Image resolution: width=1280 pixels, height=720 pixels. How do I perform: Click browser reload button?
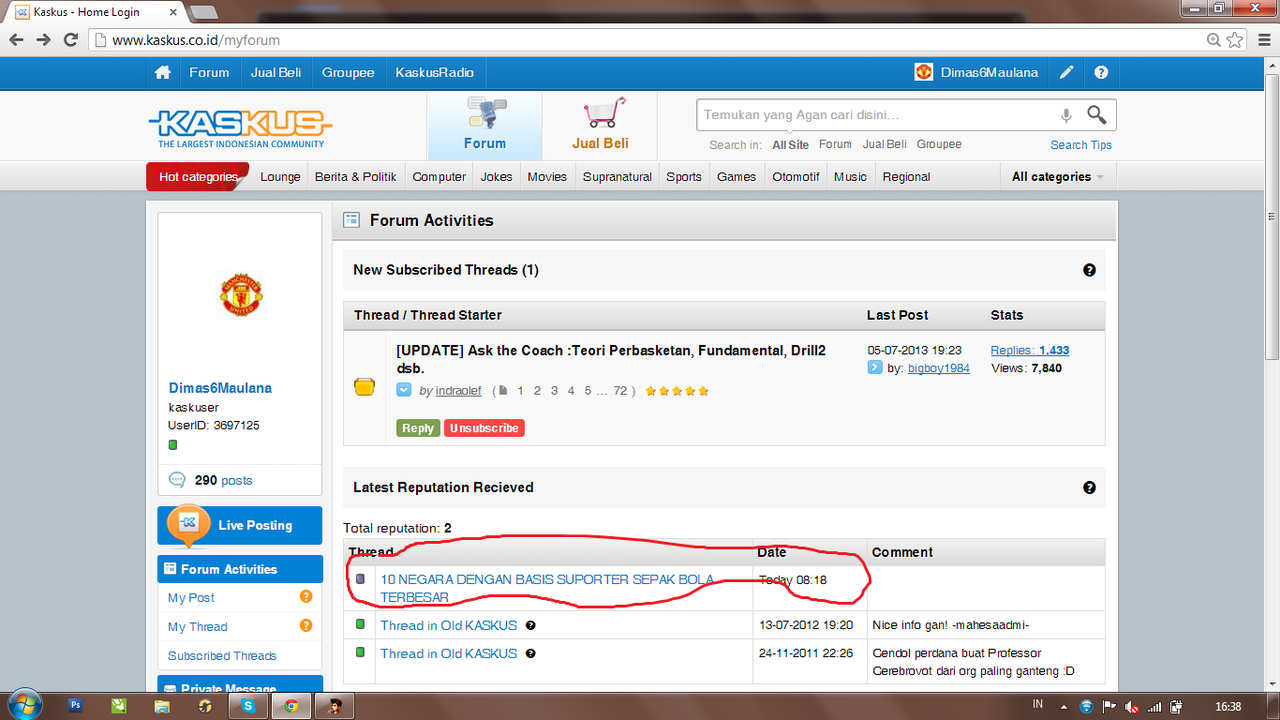[70, 40]
